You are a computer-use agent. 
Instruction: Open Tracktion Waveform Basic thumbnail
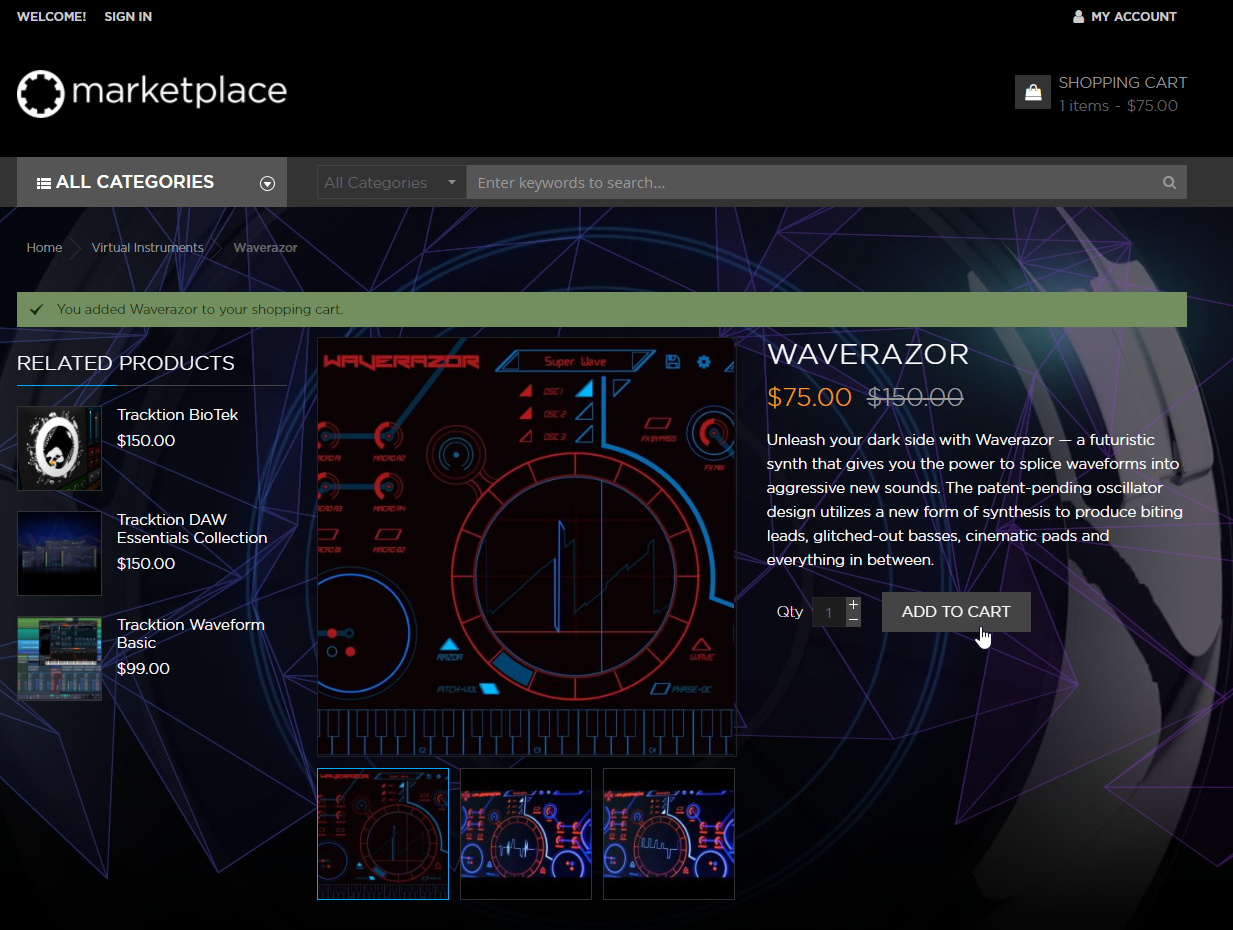[59, 658]
